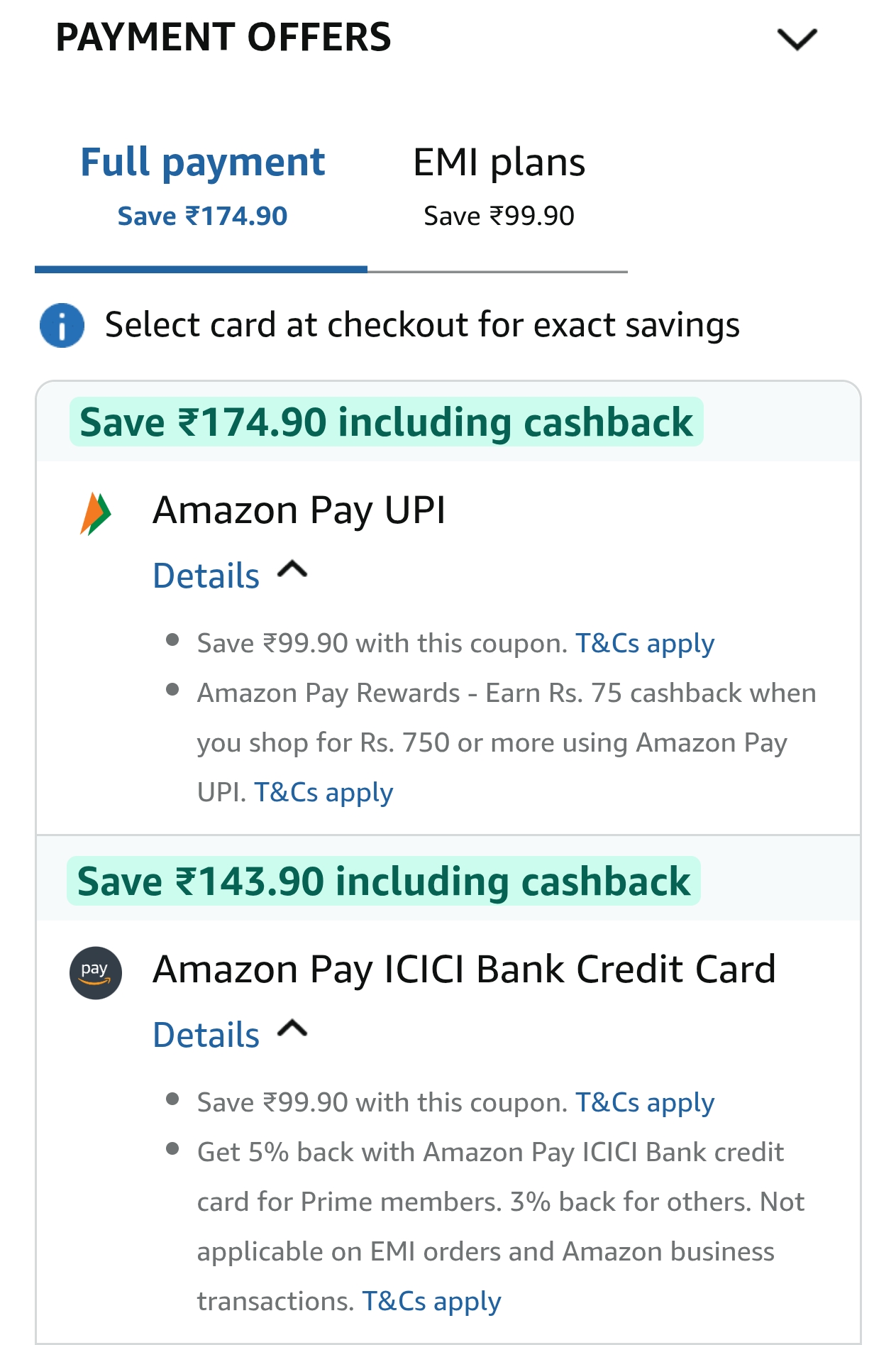The image size is (896, 1345).
Task: Click Details link under Amazon Pay UPI
Action: click(206, 576)
